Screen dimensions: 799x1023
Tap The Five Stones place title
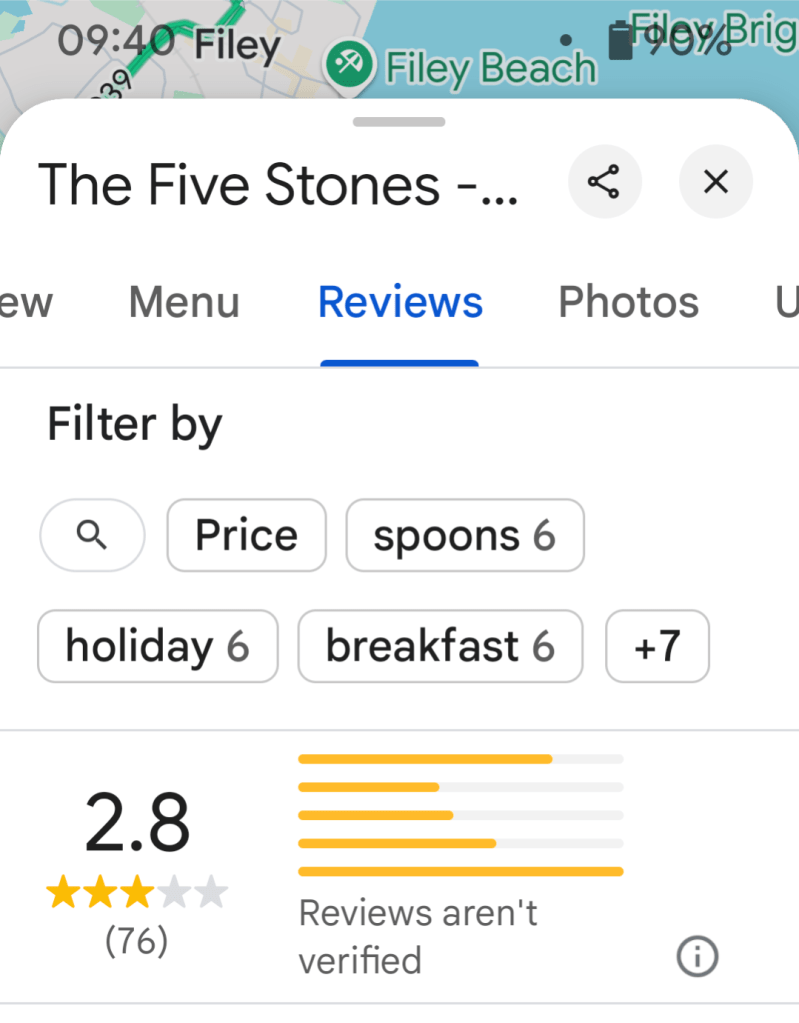pyautogui.click(x=278, y=184)
